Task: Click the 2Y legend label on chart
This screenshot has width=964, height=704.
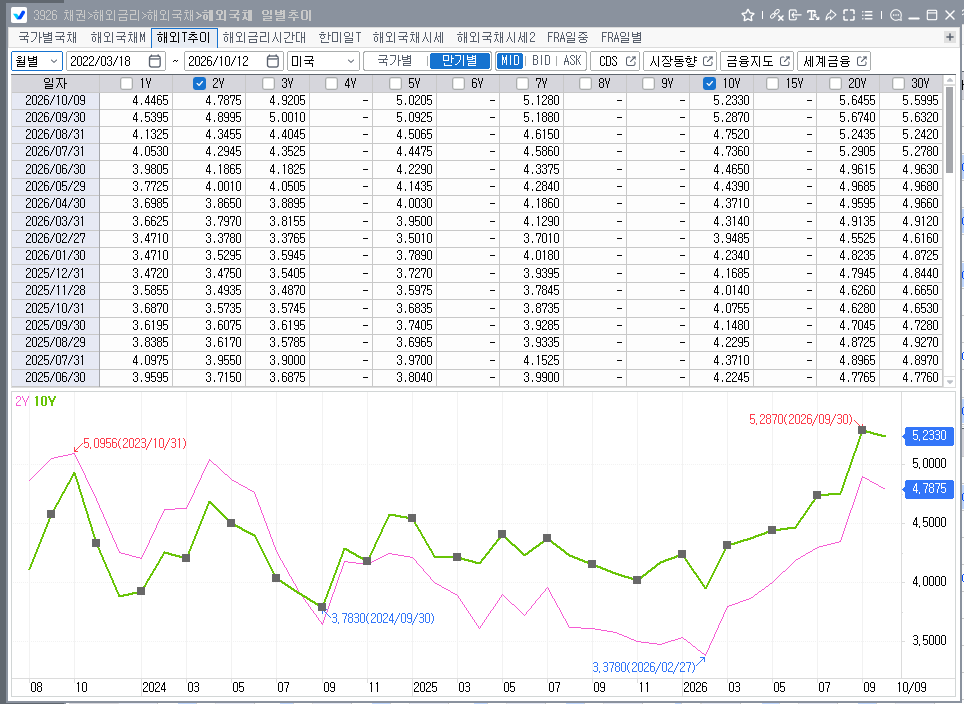Action: (22, 401)
